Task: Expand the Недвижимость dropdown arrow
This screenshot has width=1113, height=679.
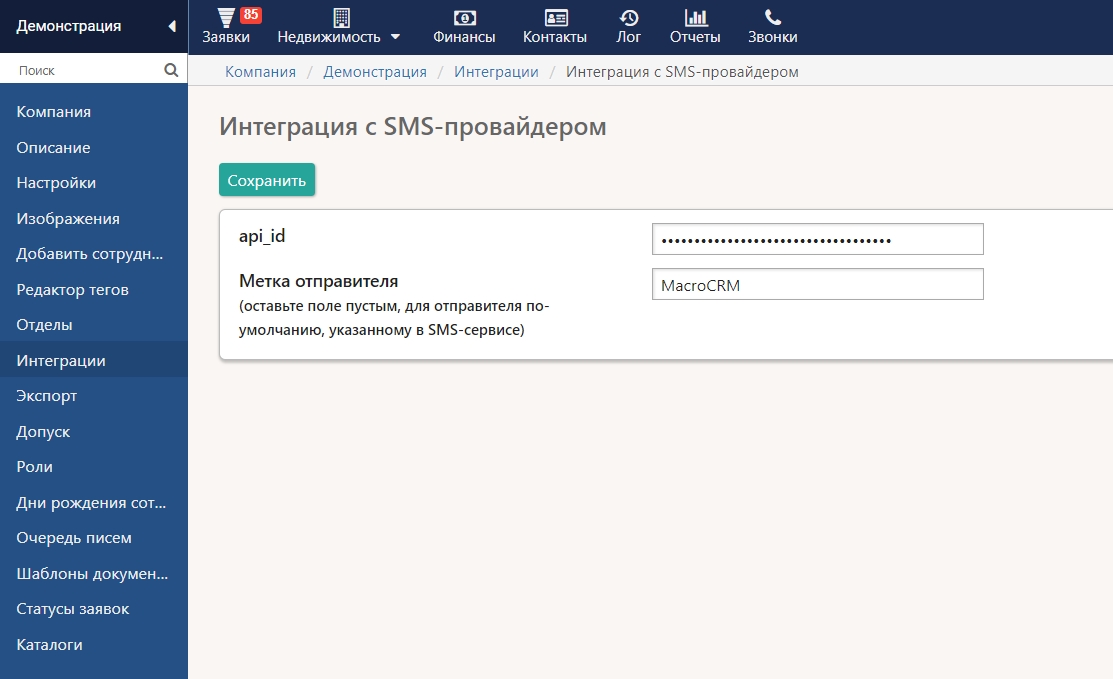Action: tap(395, 37)
